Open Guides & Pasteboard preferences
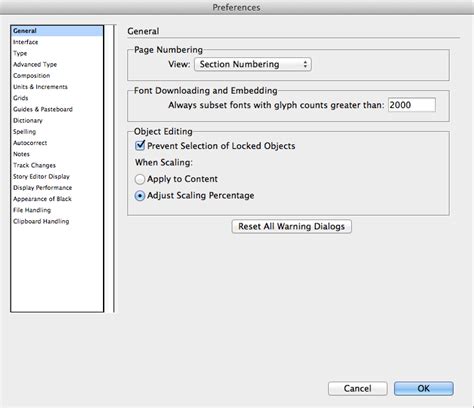474x408 pixels. click(43, 109)
